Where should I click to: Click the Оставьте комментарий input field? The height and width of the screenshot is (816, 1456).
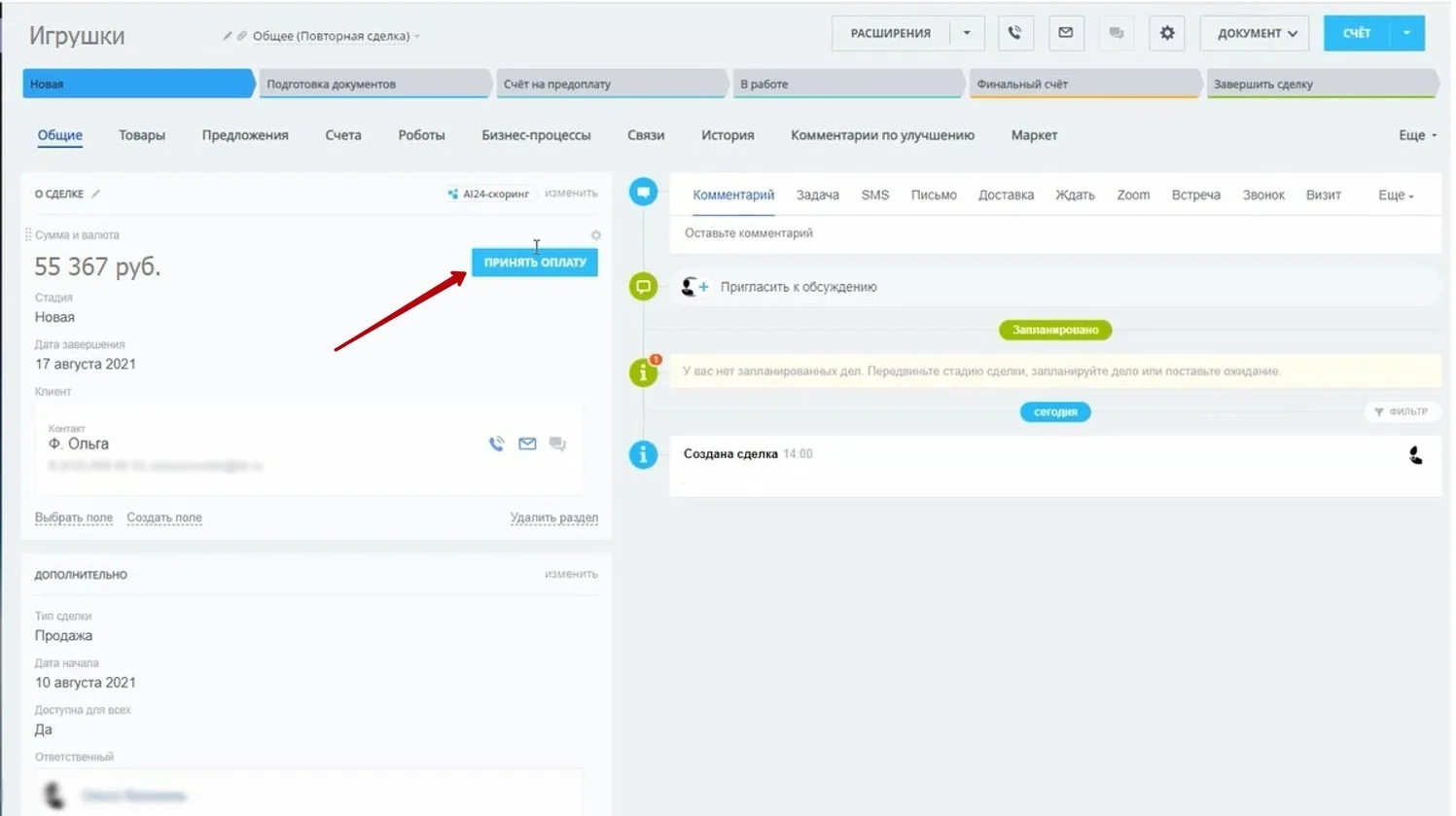[1054, 233]
